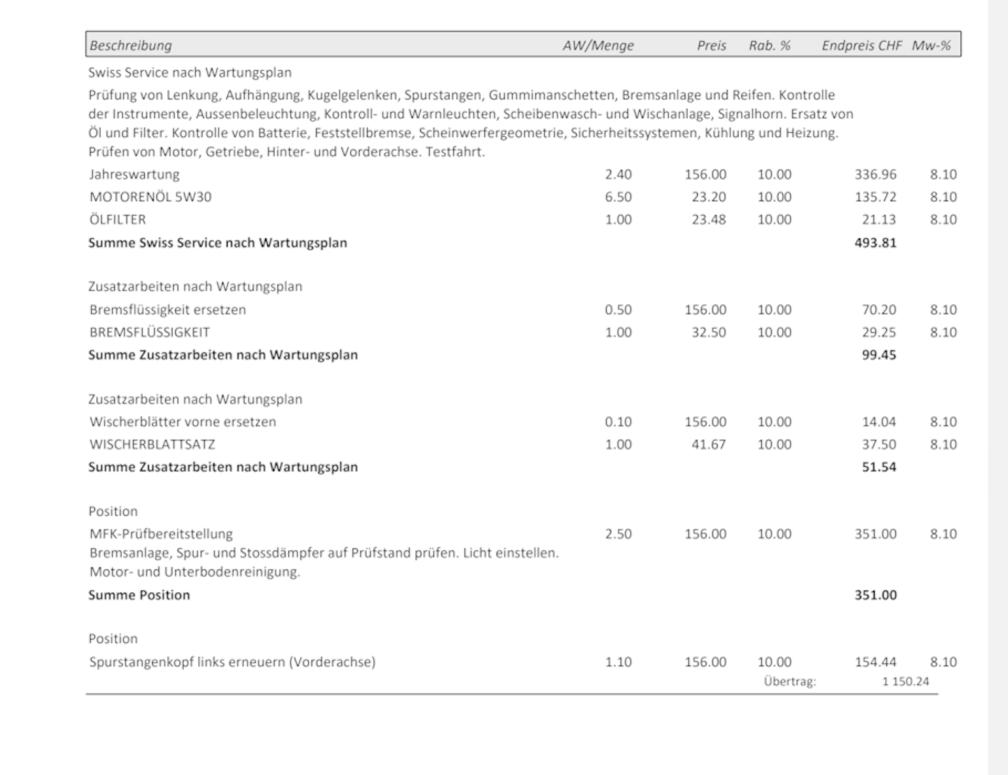
Task: Select "Wischerblätter vorne ersetzen" row label
Action: click(x=183, y=422)
